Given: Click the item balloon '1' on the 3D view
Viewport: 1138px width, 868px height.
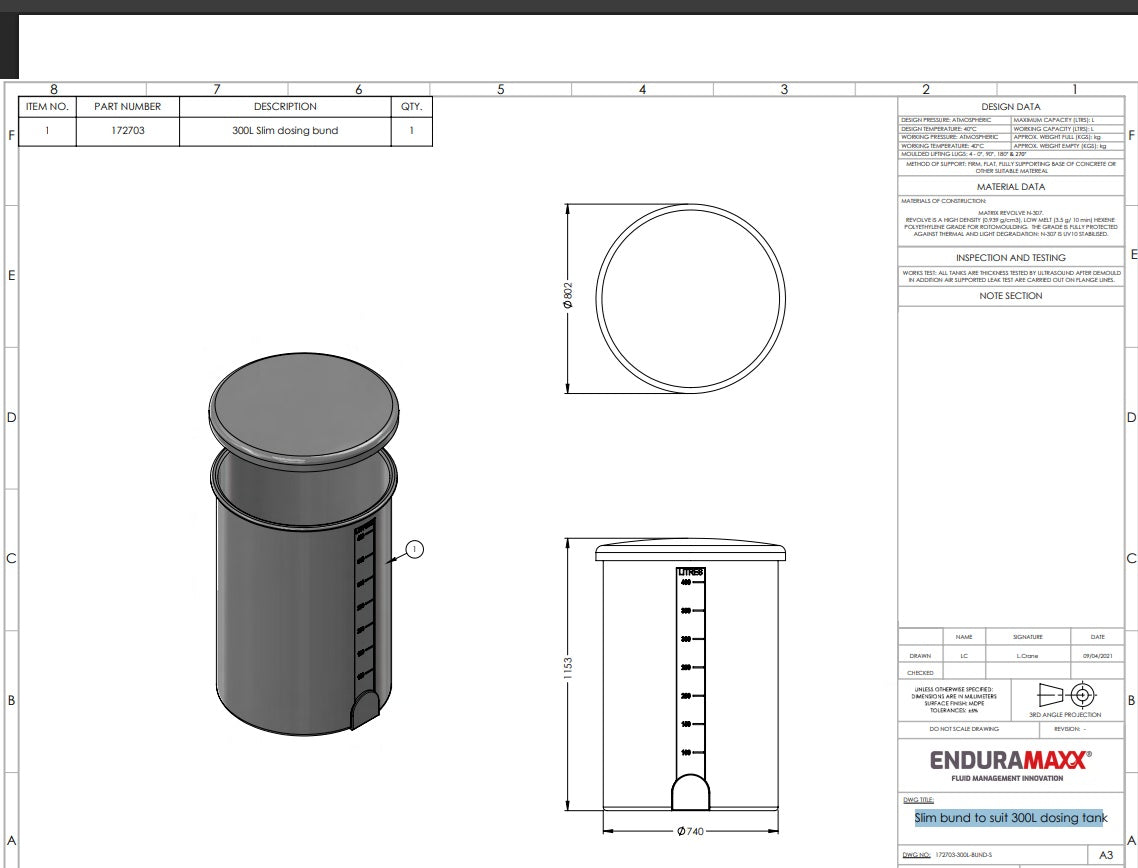Looking at the screenshot, I should point(414,549).
